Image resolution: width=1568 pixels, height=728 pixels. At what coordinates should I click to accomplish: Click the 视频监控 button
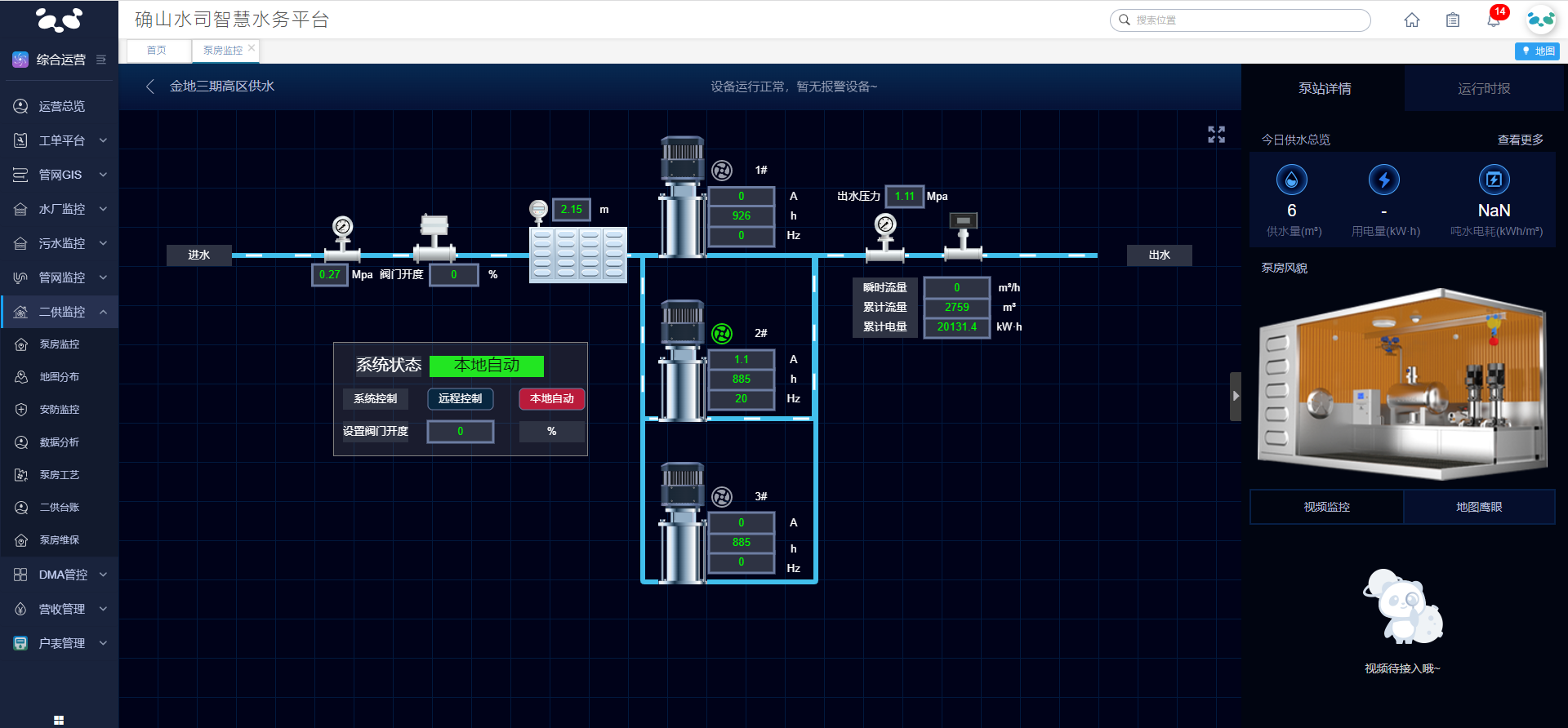[x=1326, y=507]
